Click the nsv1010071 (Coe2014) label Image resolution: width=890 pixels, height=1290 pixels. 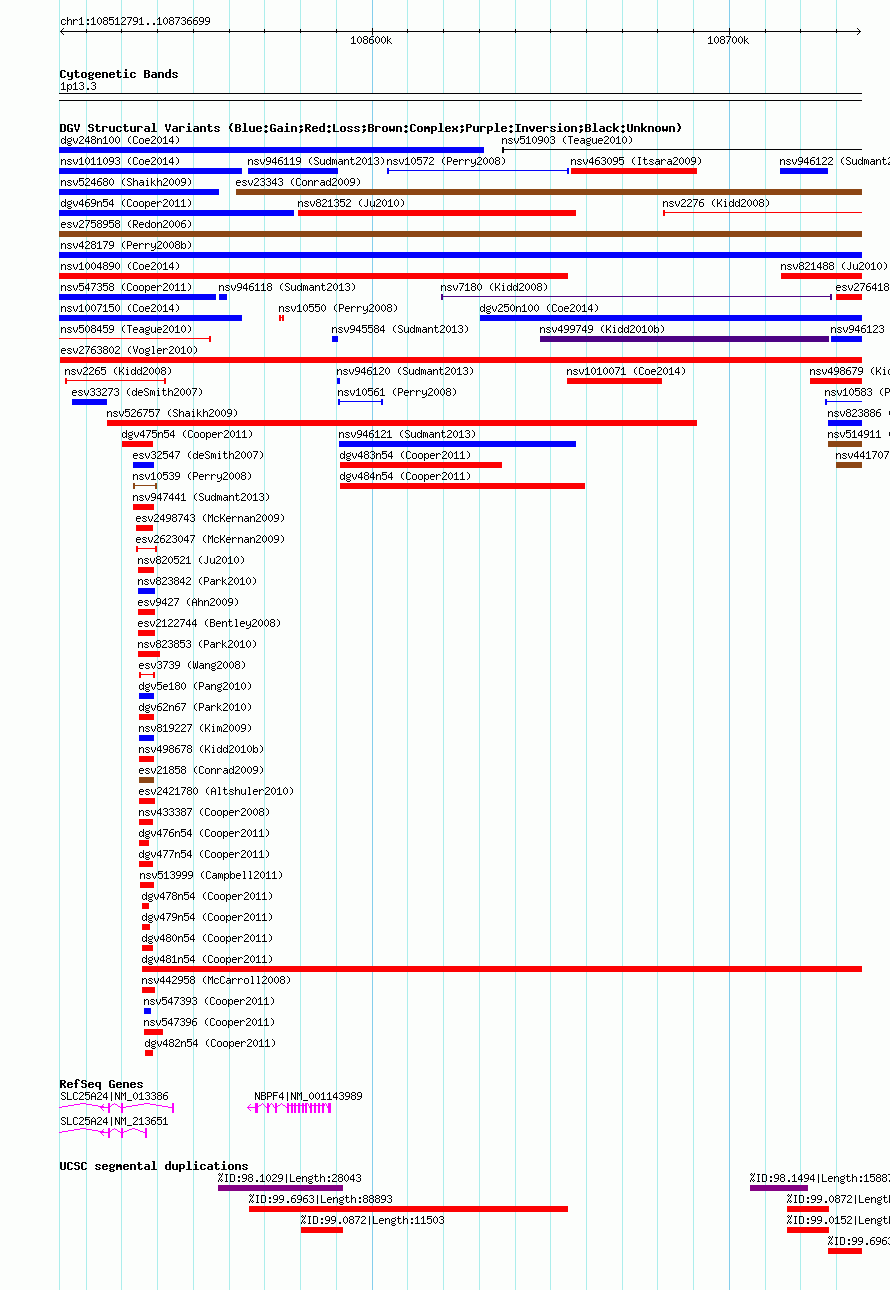tap(627, 371)
